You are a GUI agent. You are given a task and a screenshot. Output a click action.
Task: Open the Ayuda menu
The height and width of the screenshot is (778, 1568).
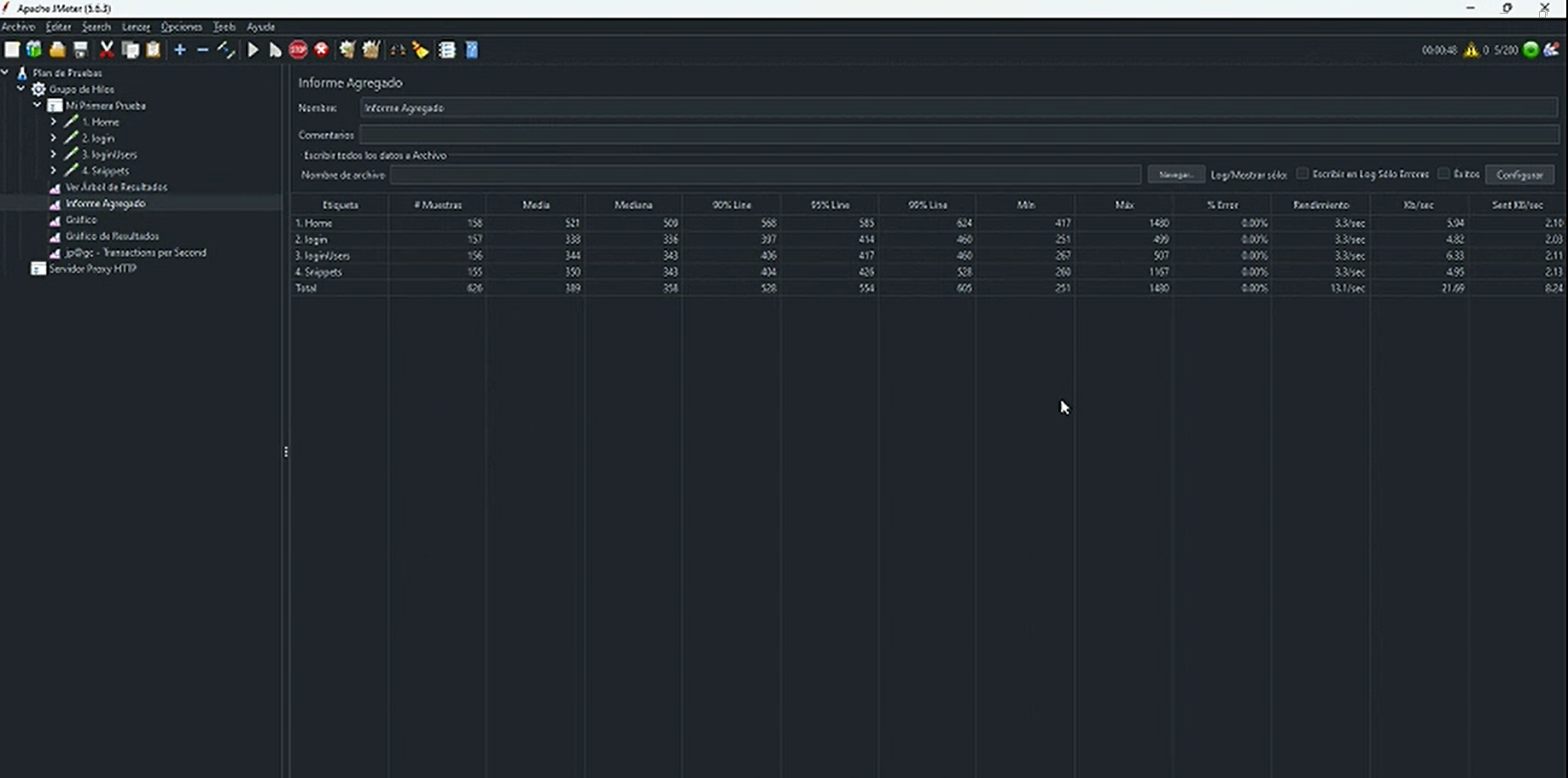click(x=260, y=27)
